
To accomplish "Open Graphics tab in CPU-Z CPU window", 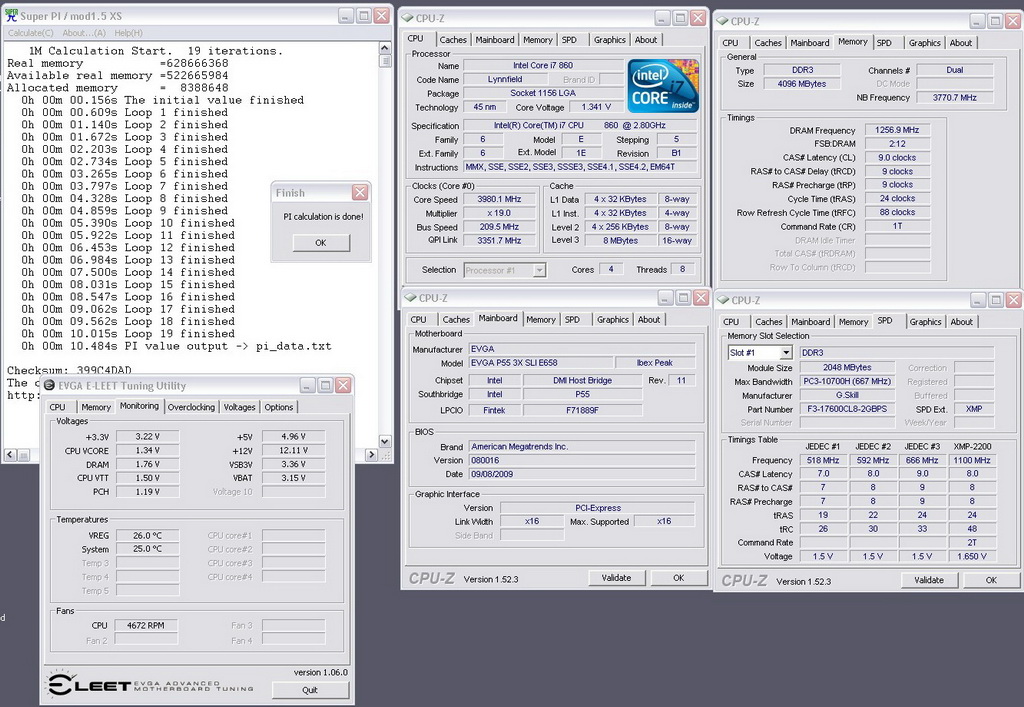I will (609, 40).
